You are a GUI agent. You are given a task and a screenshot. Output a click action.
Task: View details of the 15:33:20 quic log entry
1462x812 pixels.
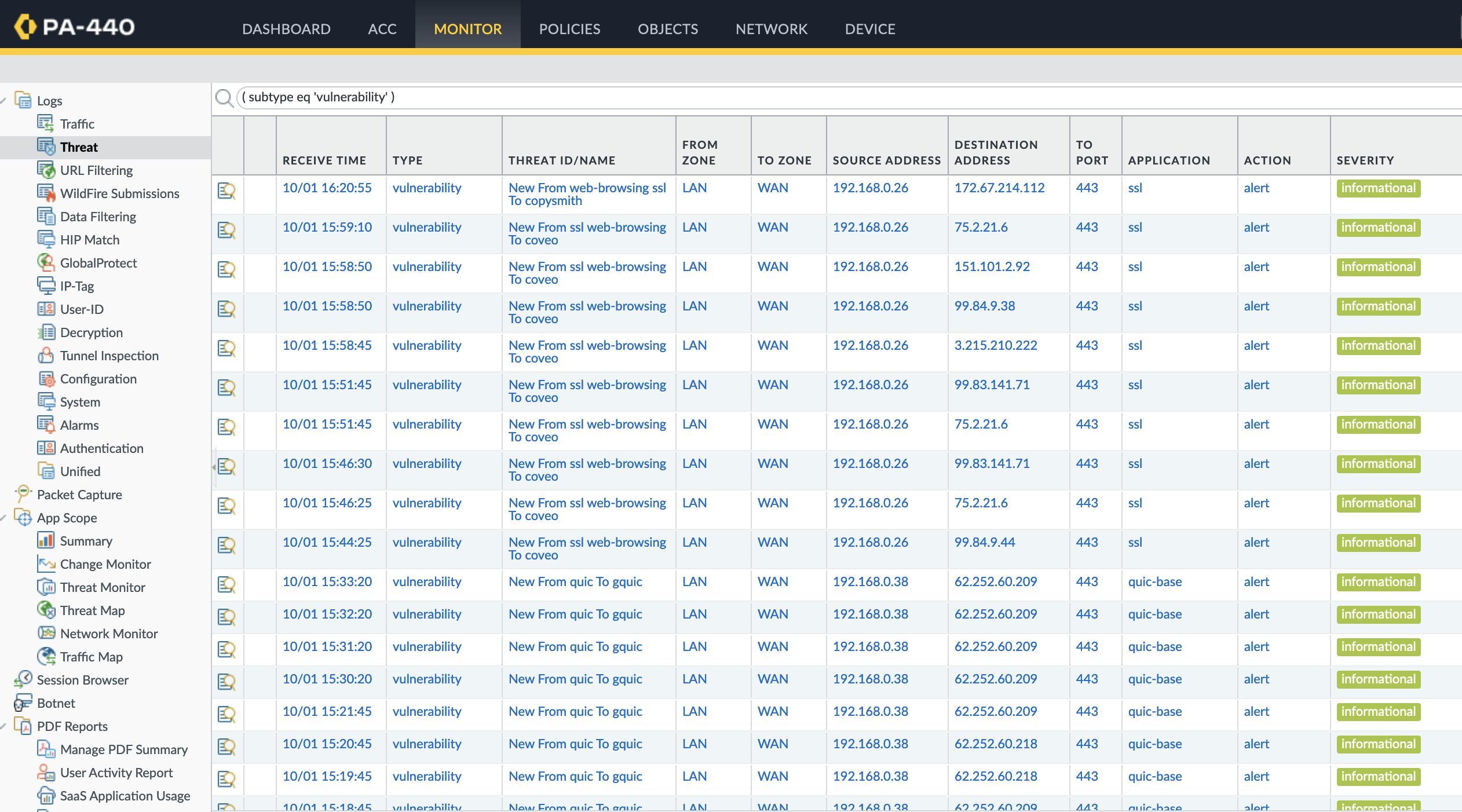click(226, 584)
